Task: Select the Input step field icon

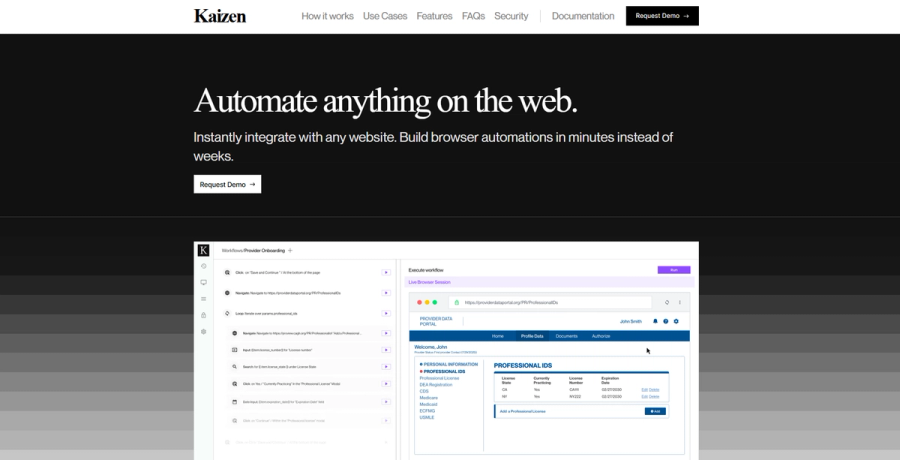Action: pyautogui.click(x=234, y=350)
